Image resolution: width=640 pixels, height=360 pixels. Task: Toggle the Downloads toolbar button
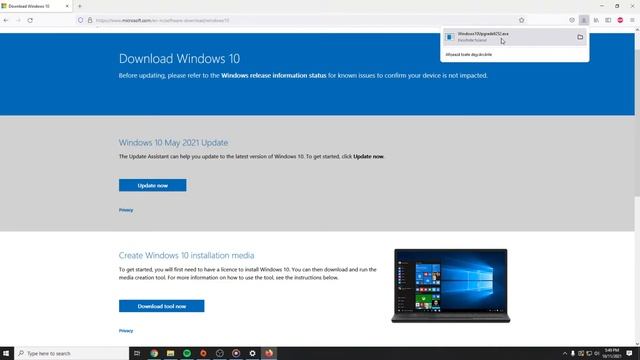click(584, 20)
